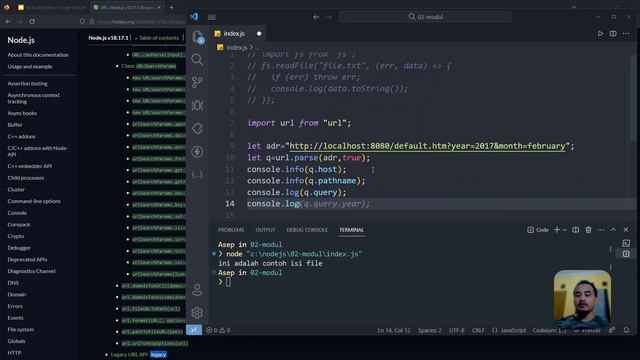Viewport: 640px width, 360px height.
Task: Split the terminal panel
Action: tap(576, 230)
